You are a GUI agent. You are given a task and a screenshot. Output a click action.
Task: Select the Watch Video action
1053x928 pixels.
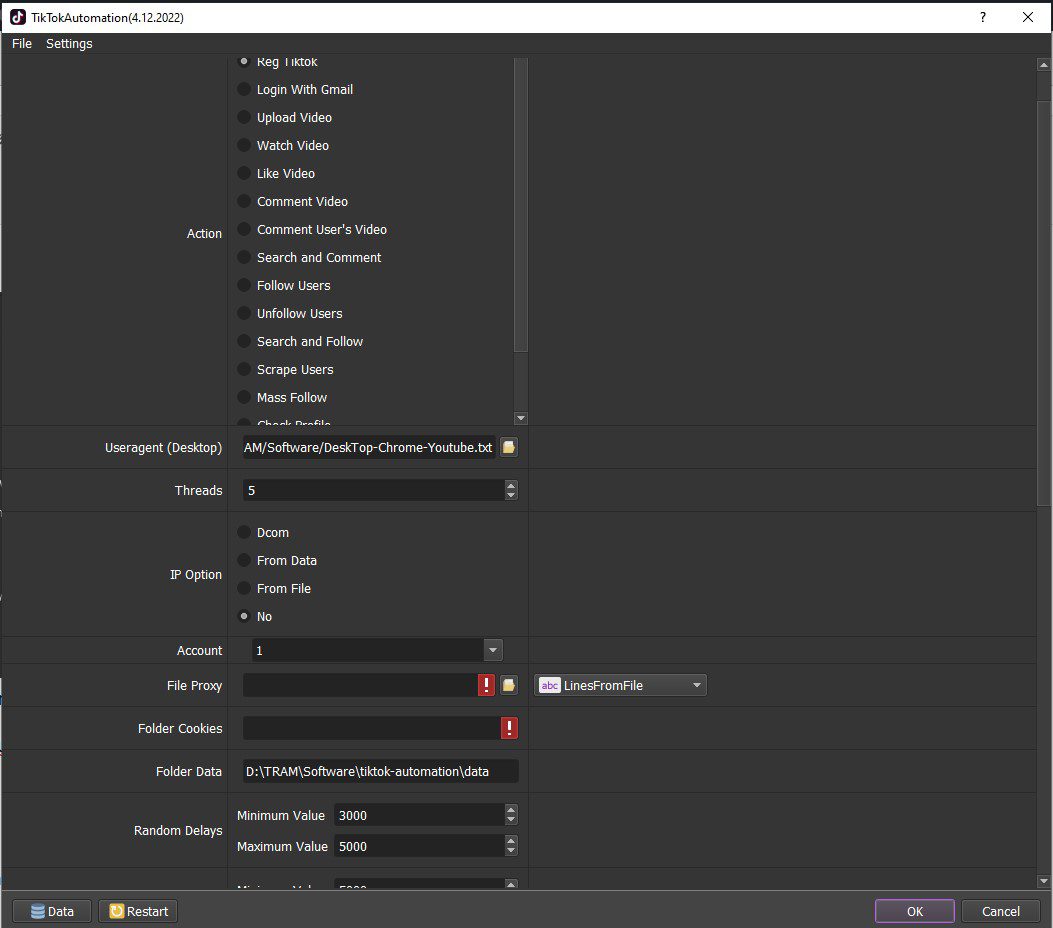point(283,145)
